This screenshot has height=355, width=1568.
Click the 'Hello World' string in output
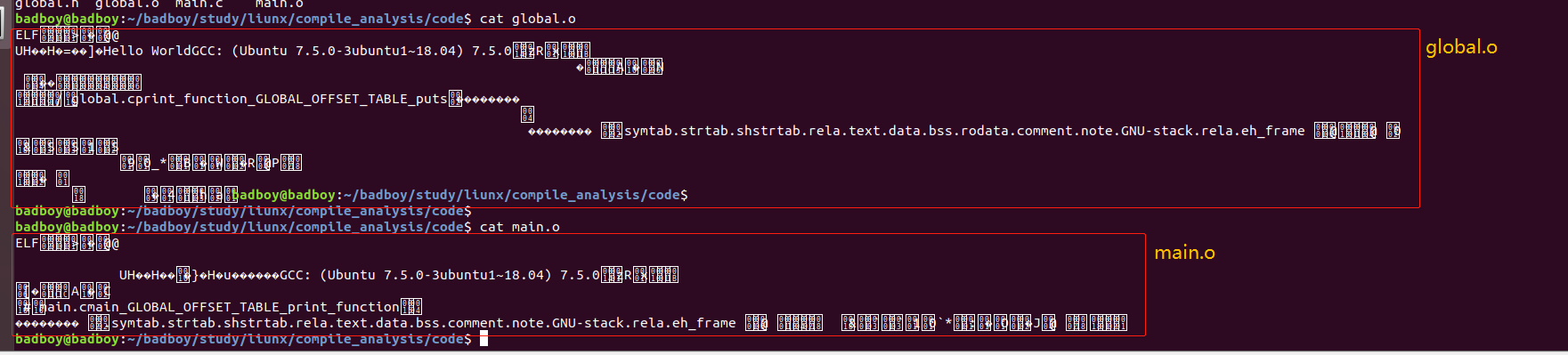pos(147,51)
